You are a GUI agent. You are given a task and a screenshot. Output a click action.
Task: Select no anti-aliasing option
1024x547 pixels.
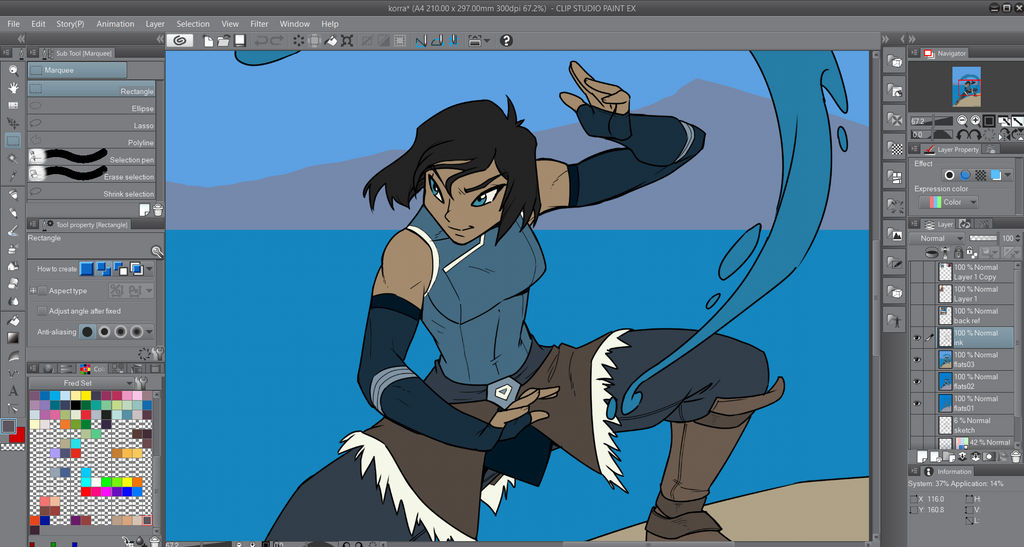[x=88, y=332]
